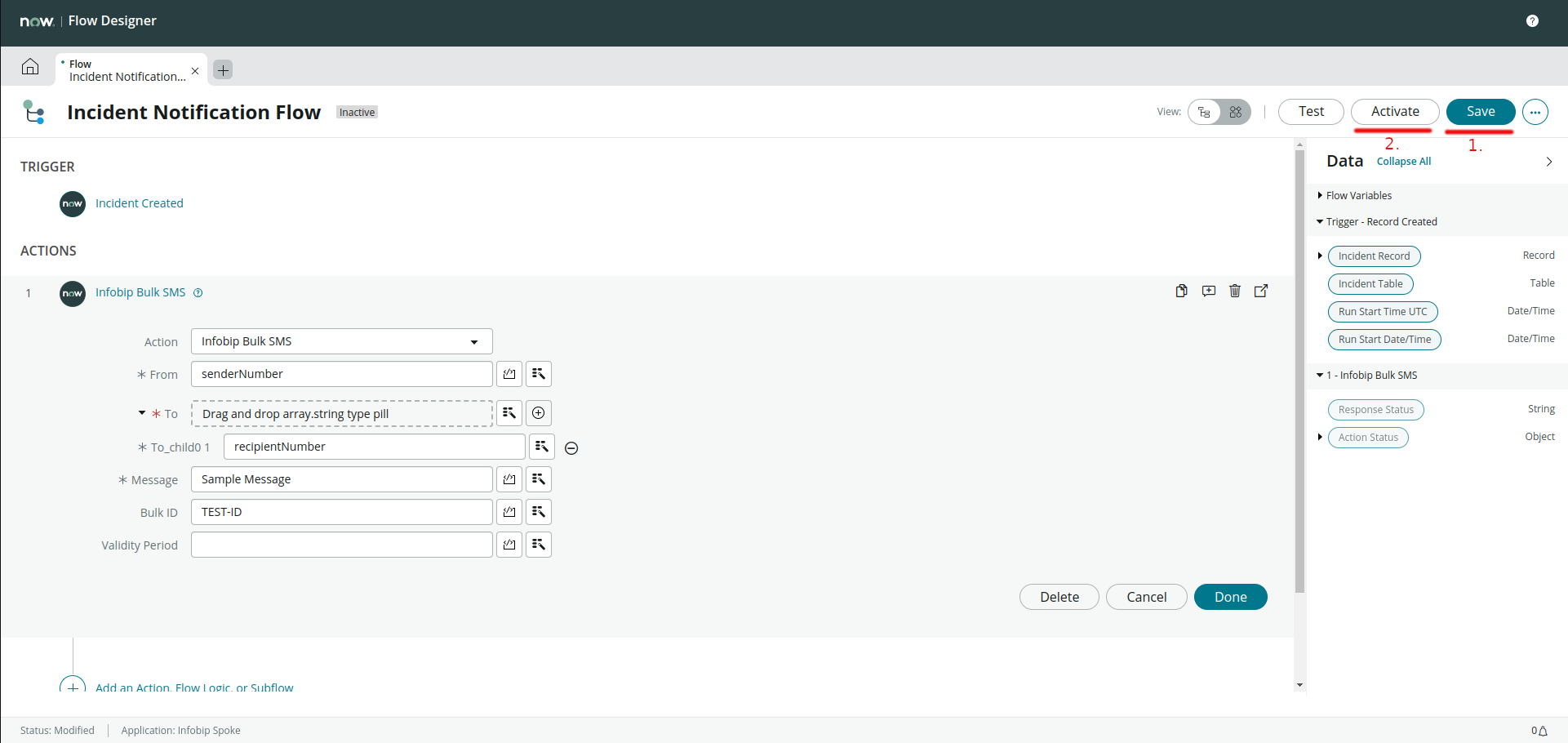The image size is (1568, 743).
Task: Click the add annotation comment icon
Action: (x=1209, y=291)
